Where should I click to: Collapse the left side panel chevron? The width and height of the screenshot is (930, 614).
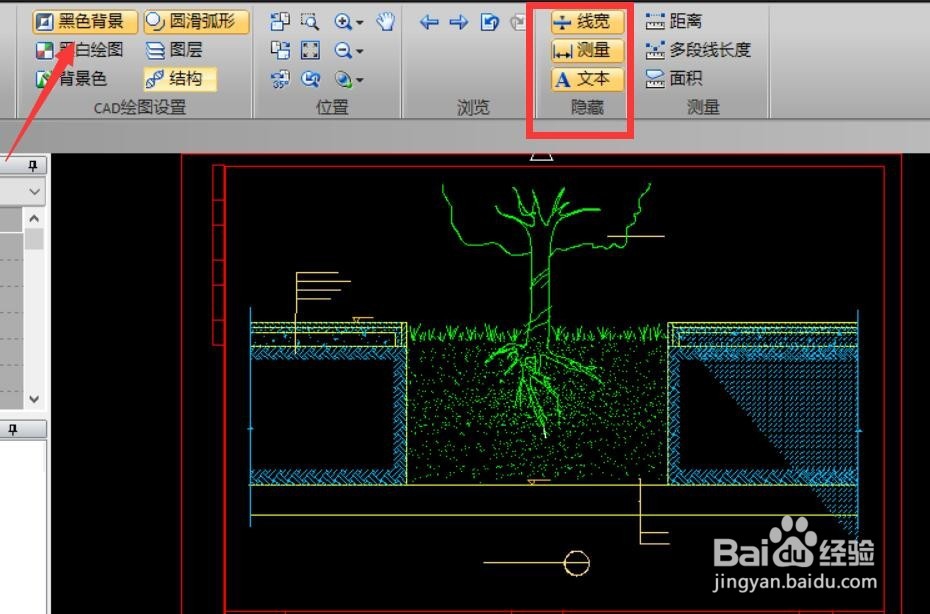tap(35, 191)
